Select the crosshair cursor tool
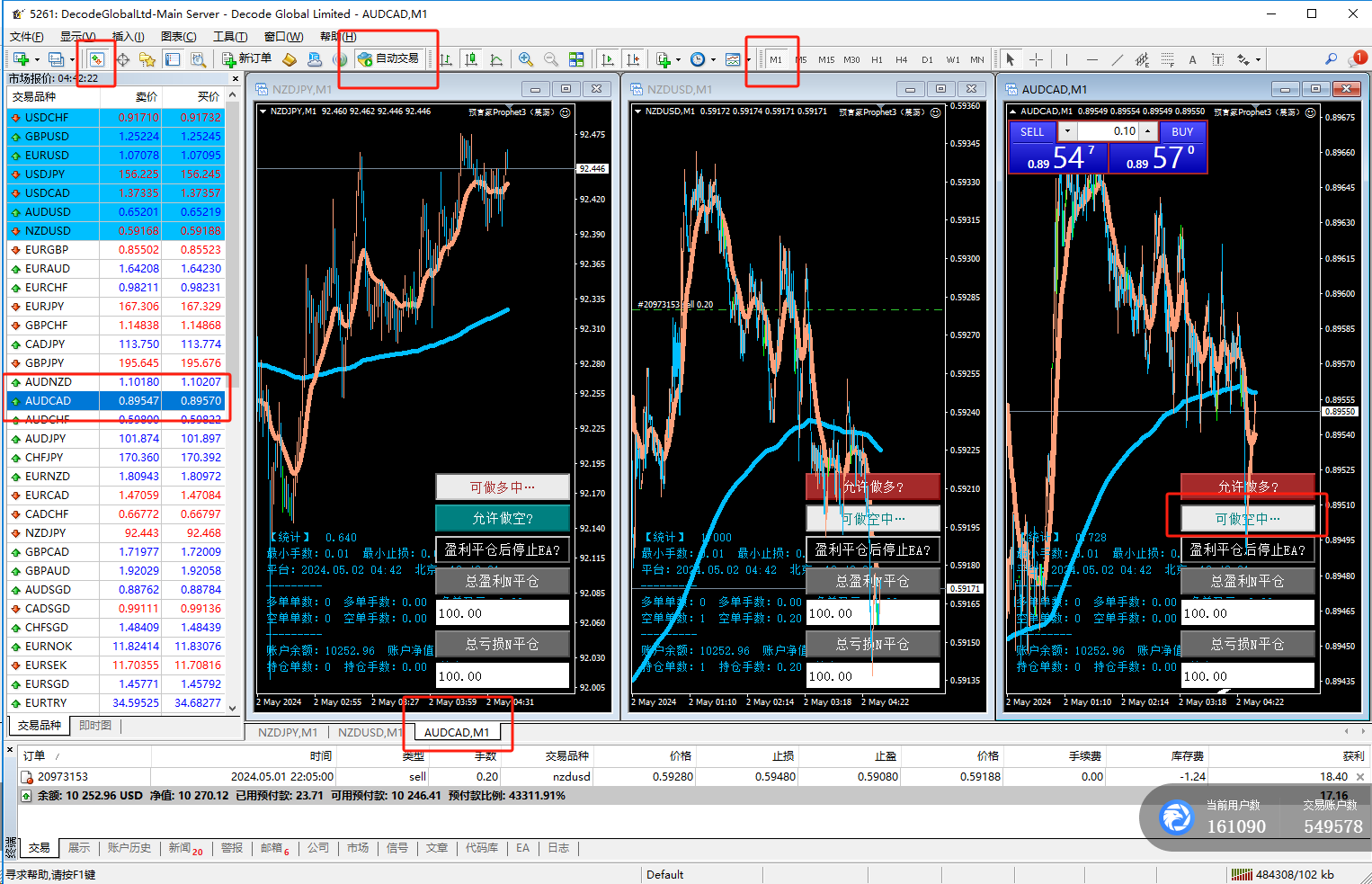Viewport: 1372px width, 884px height. [1036, 59]
